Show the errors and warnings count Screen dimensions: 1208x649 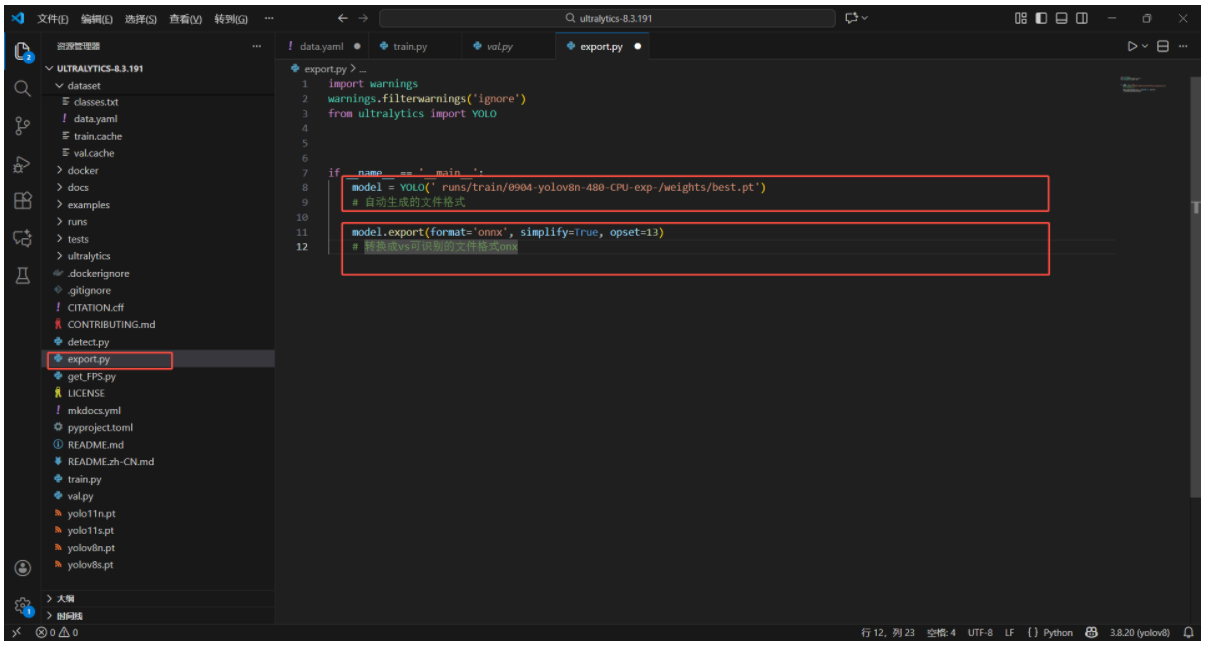click(x=57, y=632)
